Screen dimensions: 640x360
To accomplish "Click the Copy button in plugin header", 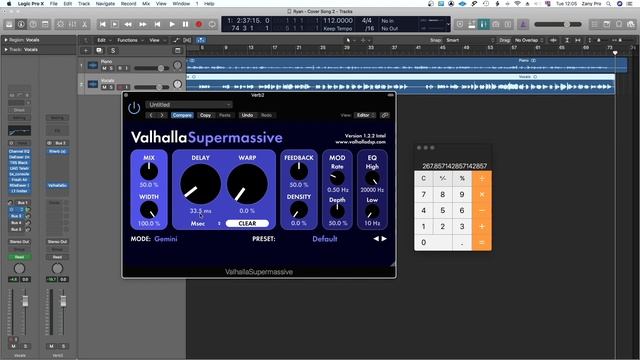I will [205, 115].
